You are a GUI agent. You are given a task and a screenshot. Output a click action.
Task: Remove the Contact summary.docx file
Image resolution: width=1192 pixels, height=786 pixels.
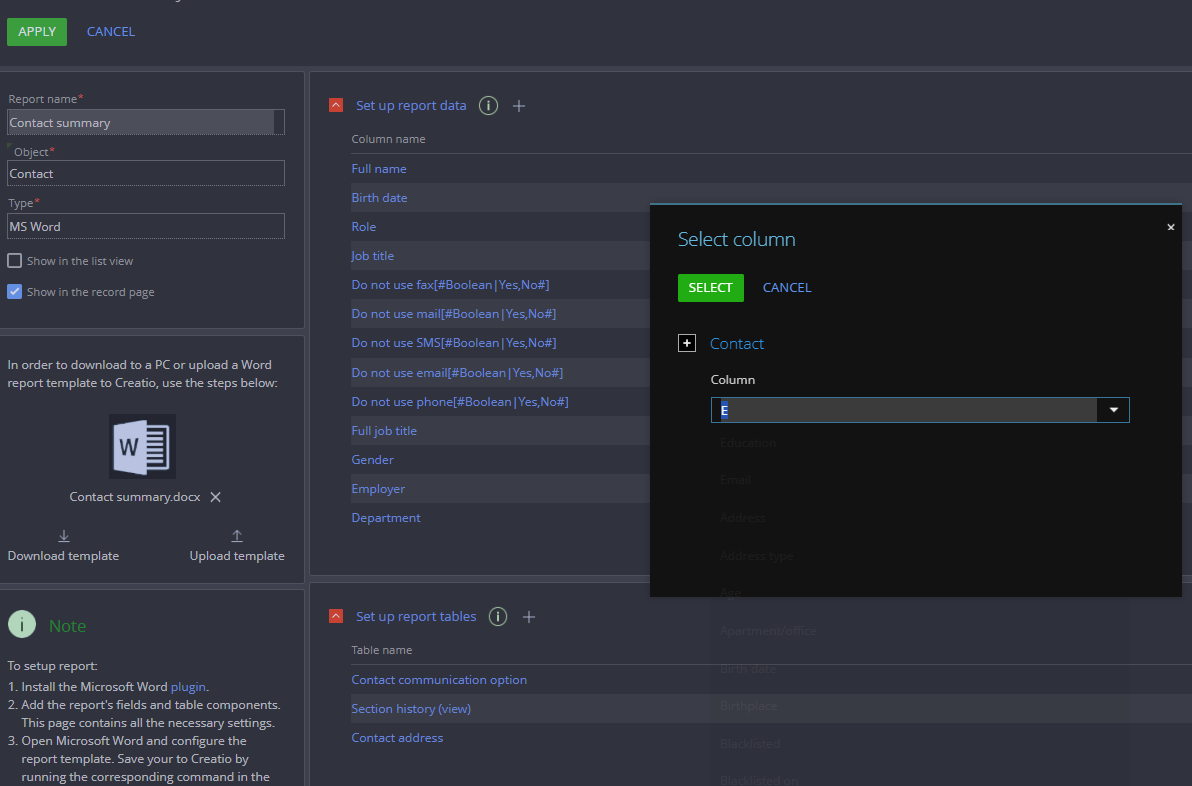pyautogui.click(x=215, y=497)
